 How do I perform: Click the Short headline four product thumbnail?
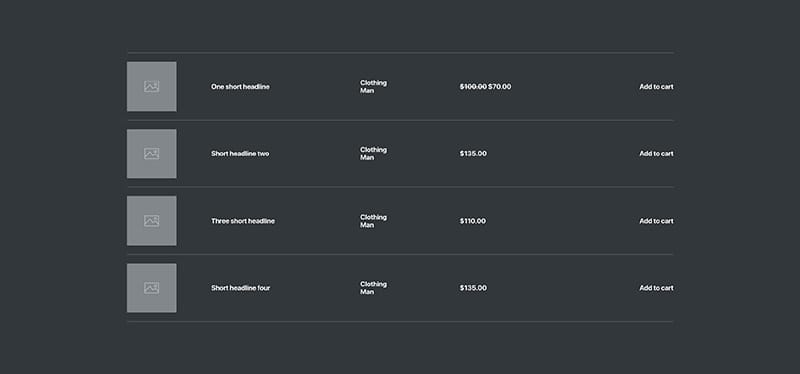152,288
